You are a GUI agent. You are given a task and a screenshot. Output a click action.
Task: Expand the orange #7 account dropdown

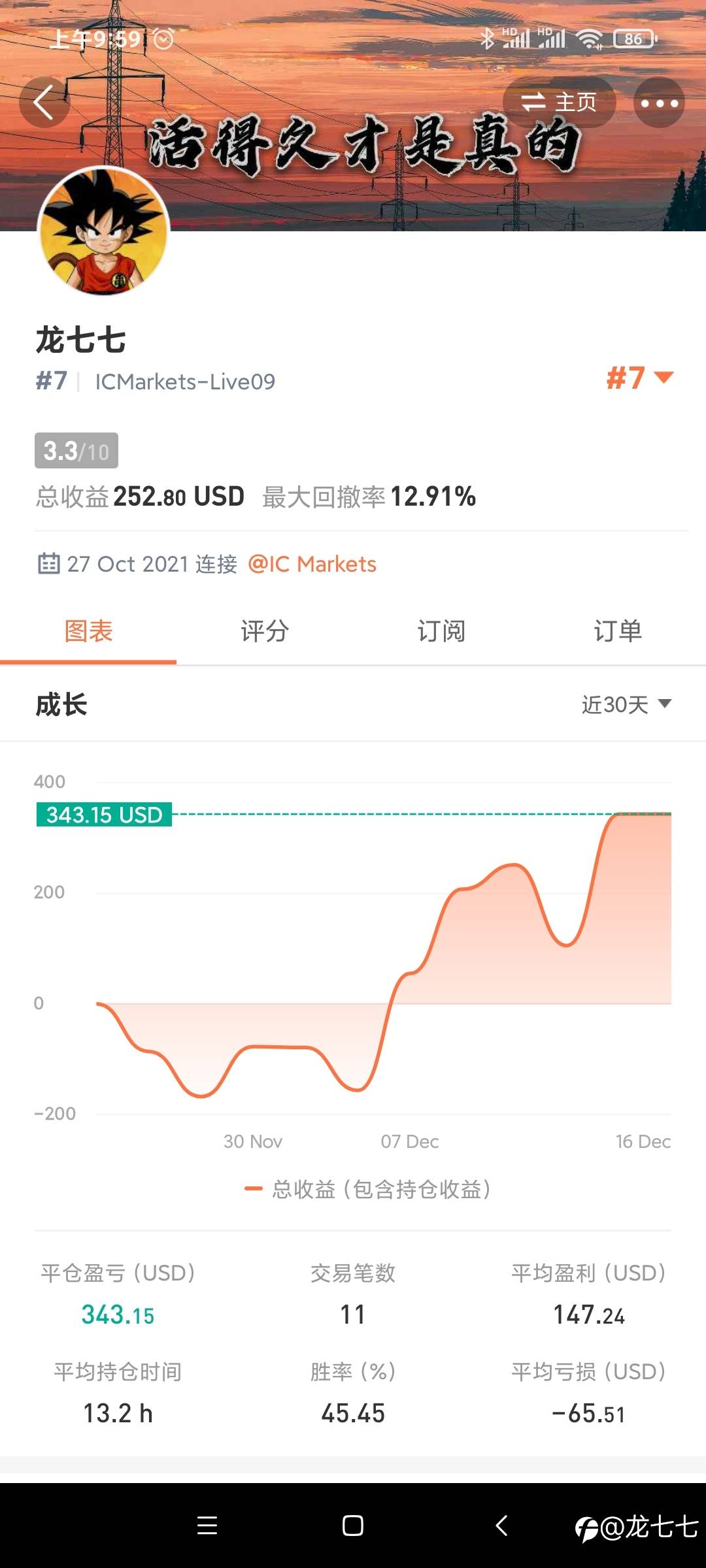tap(640, 378)
